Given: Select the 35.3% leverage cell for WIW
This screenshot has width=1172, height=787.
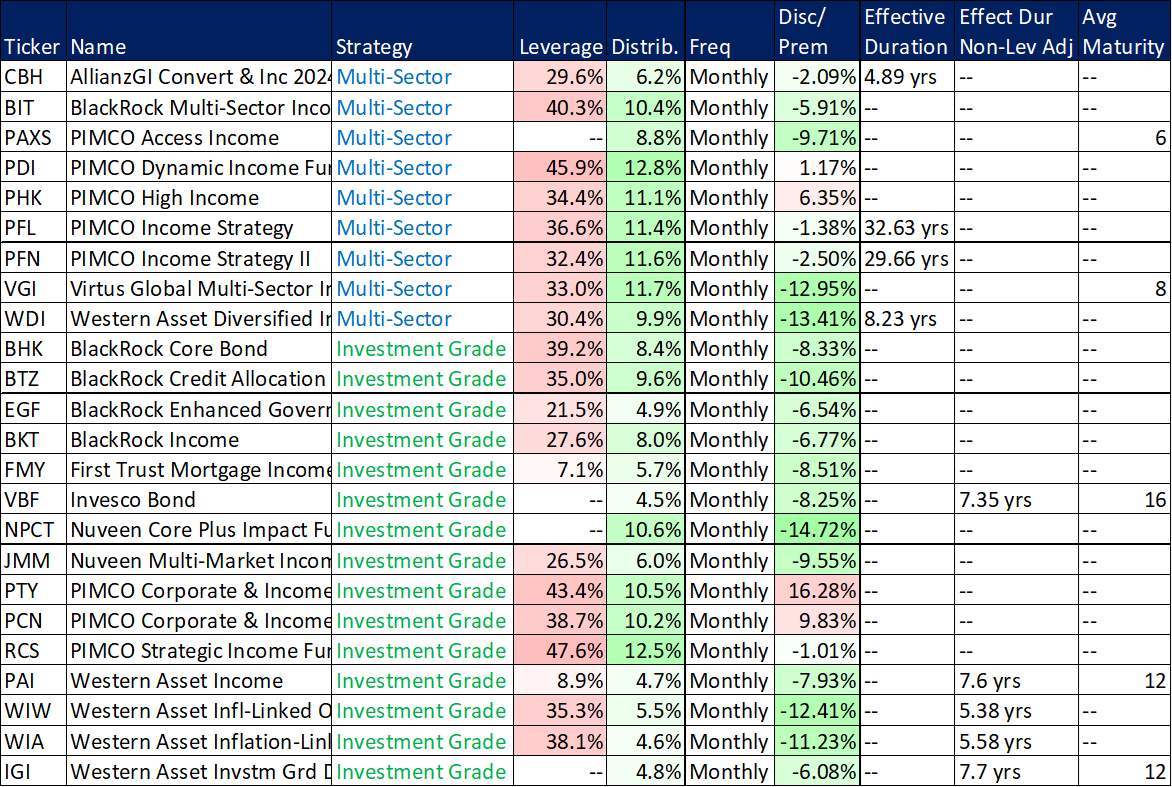Looking at the screenshot, I should (x=560, y=711).
